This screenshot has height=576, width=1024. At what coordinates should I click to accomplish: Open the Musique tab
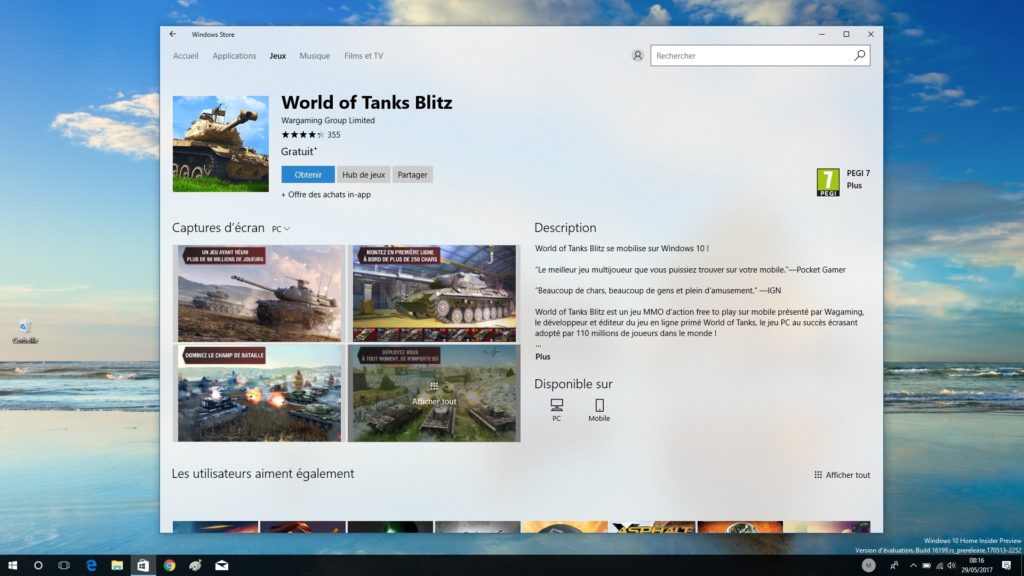pyautogui.click(x=315, y=56)
